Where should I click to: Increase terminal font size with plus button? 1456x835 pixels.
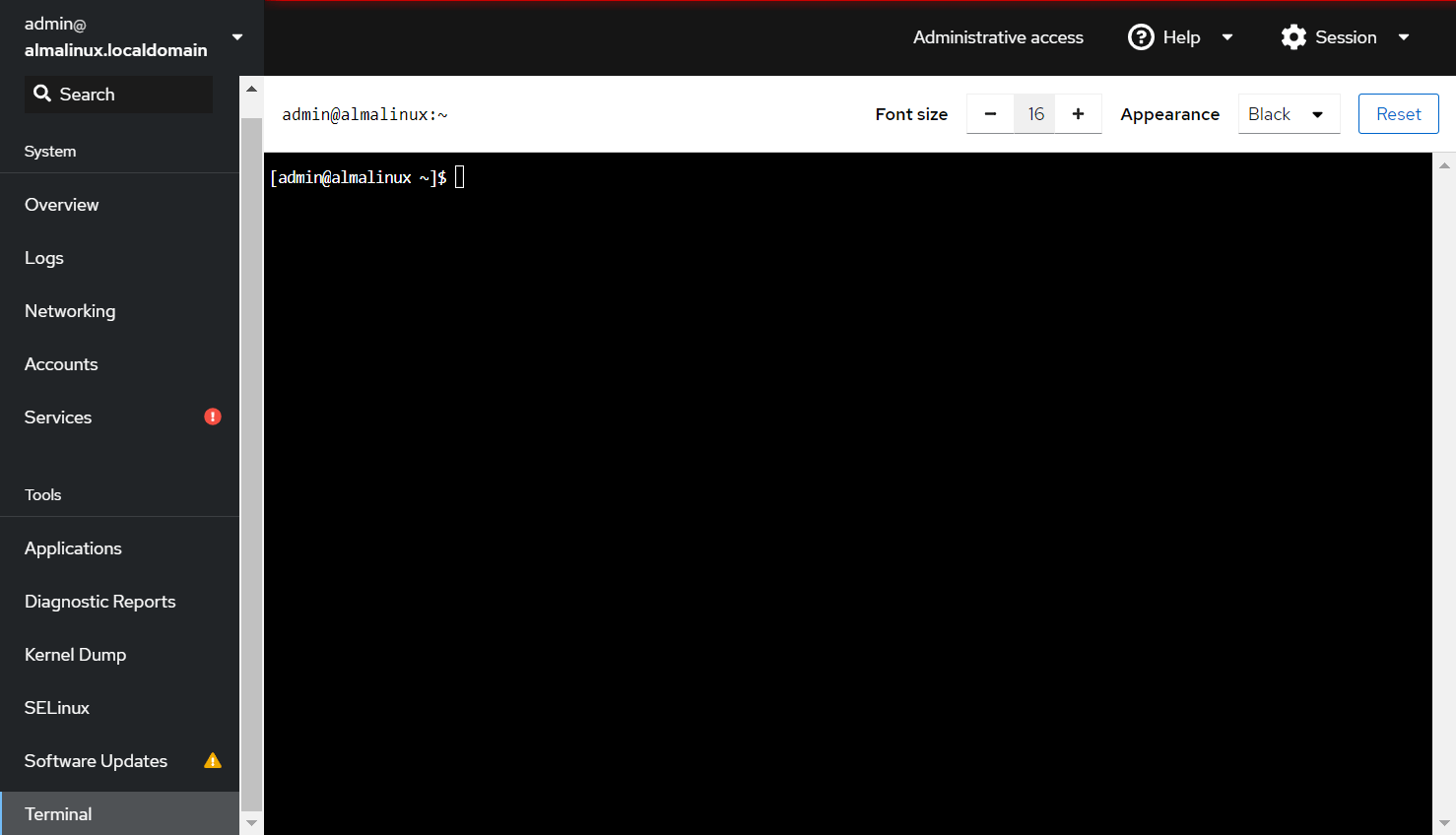coord(1078,114)
